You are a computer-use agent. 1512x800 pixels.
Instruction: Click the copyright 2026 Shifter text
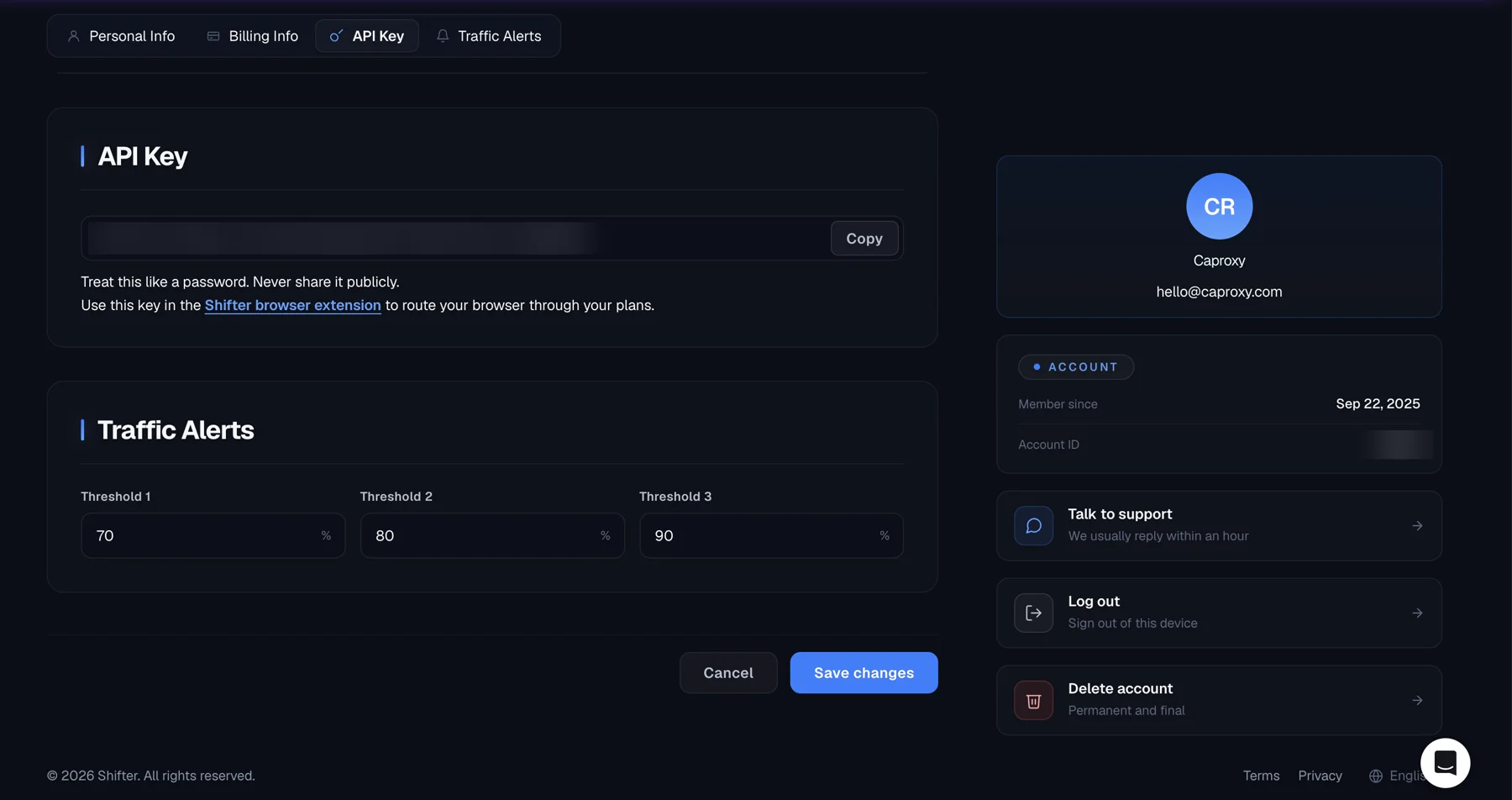151,776
